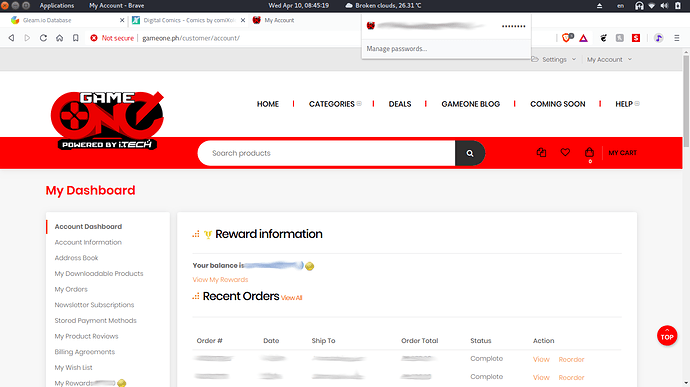
Task: Go to the browser home page
Action: click(59, 38)
